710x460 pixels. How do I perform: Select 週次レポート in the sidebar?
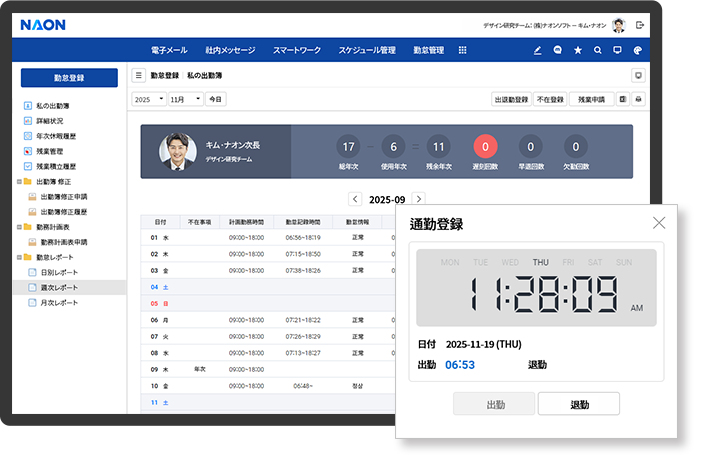tap(58, 287)
